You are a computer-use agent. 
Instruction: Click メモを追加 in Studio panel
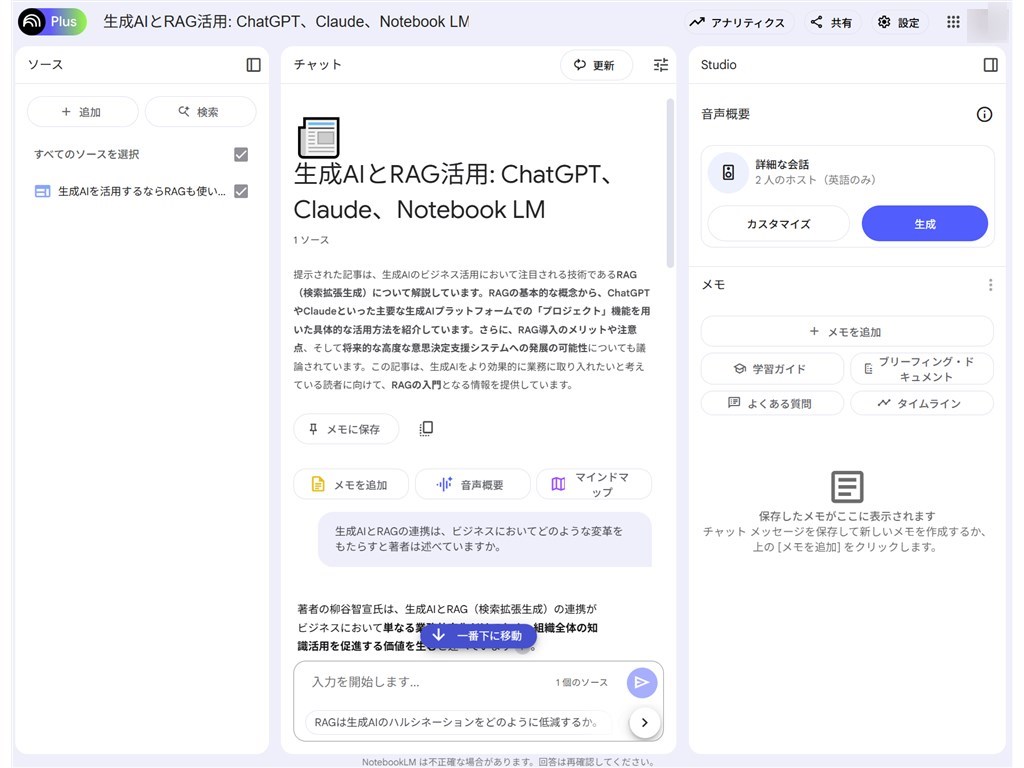(x=847, y=332)
